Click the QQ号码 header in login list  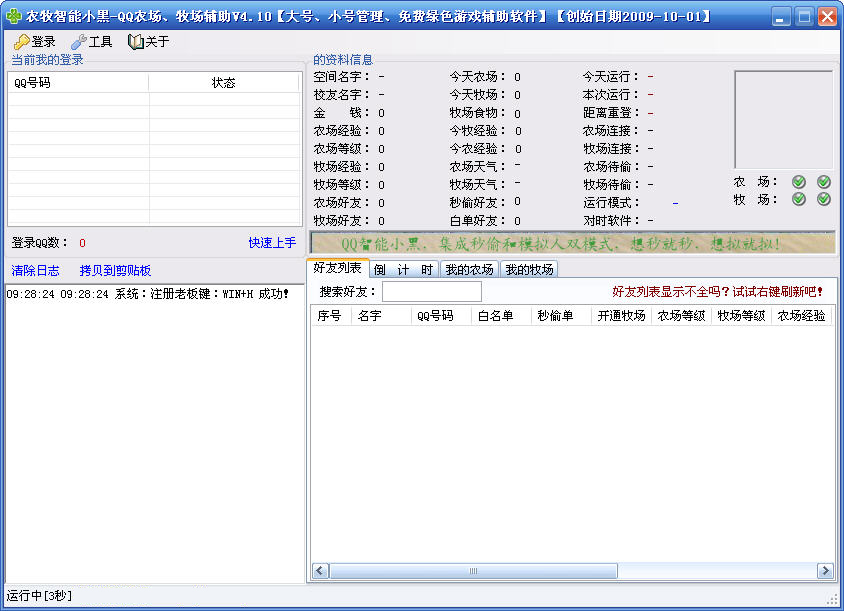click(x=79, y=82)
